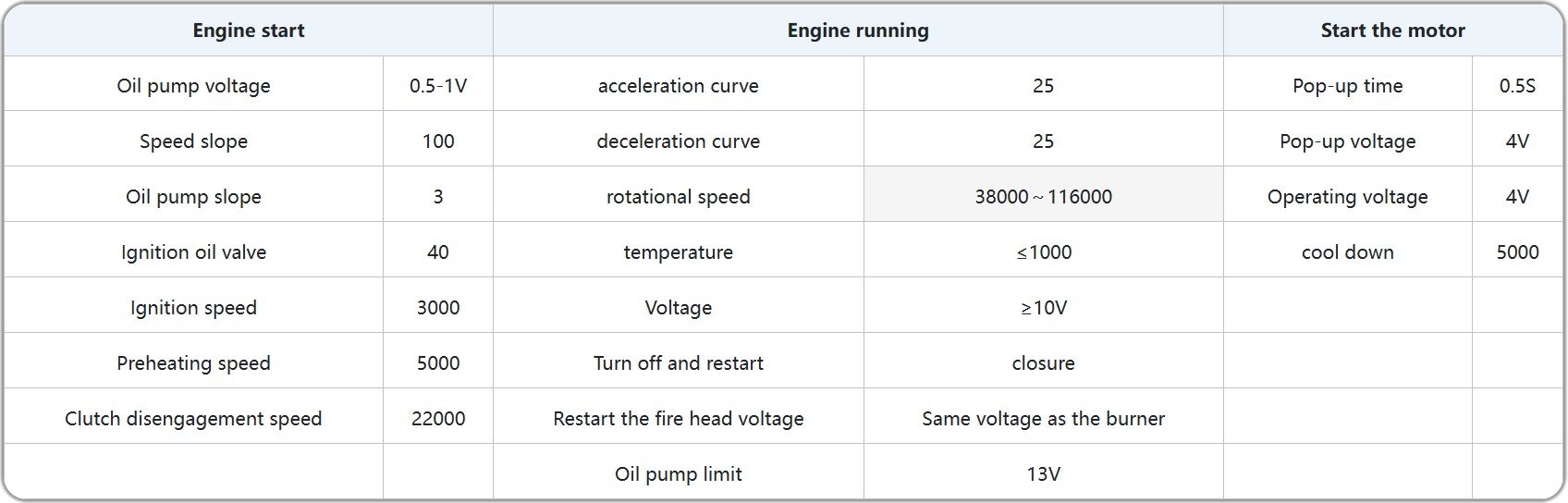Click the Operating voltage label cell
This screenshot has height=503, width=1568.
click(x=1347, y=197)
